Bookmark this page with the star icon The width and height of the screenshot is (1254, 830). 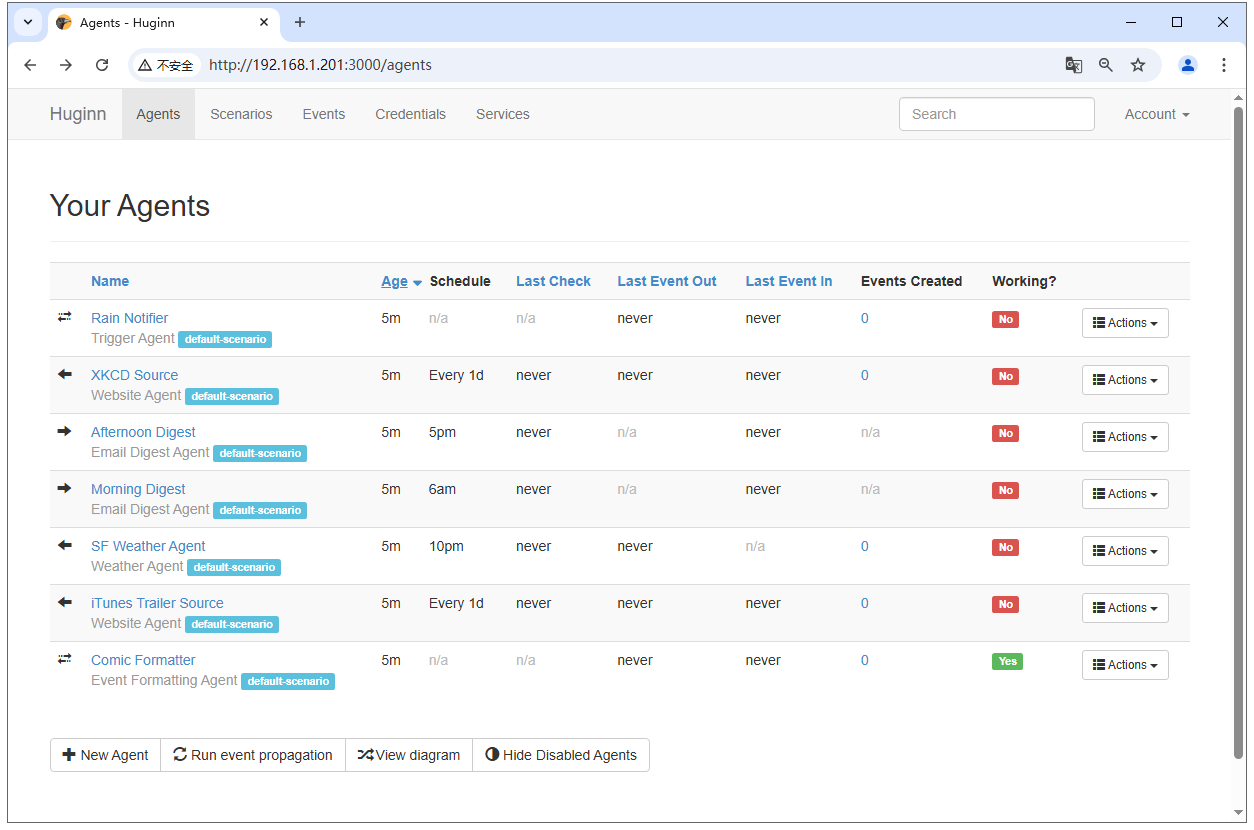1138,65
